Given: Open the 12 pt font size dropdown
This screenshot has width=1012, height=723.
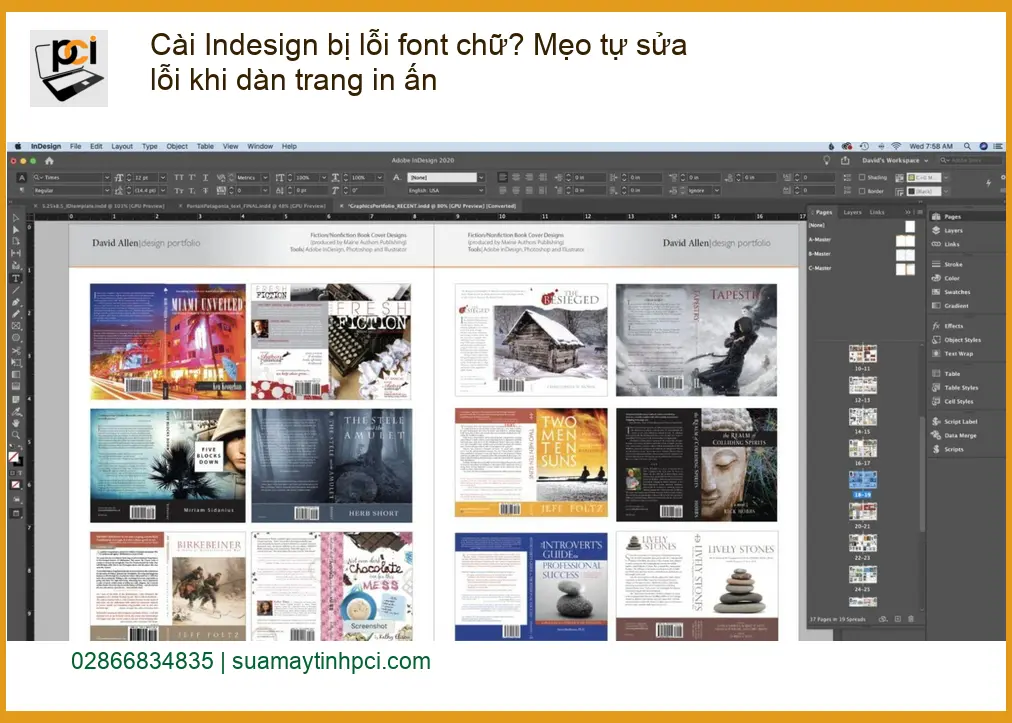Looking at the screenshot, I should (x=163, y=177).
